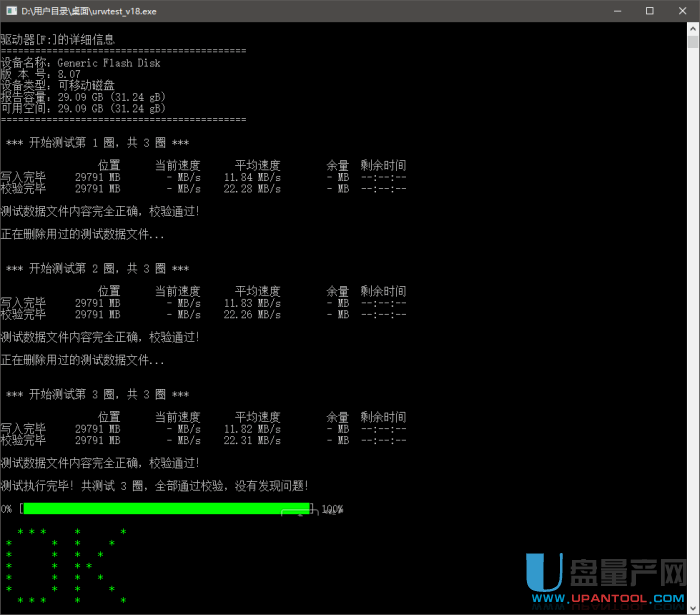Click the 开始测试第 2 圈 heading
Image resolution: width=700 pixels, height=615 pixels.
point(97,268)
